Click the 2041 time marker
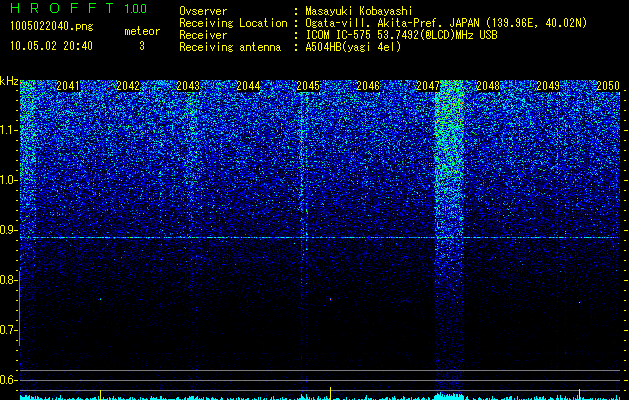 pos(68,86)
